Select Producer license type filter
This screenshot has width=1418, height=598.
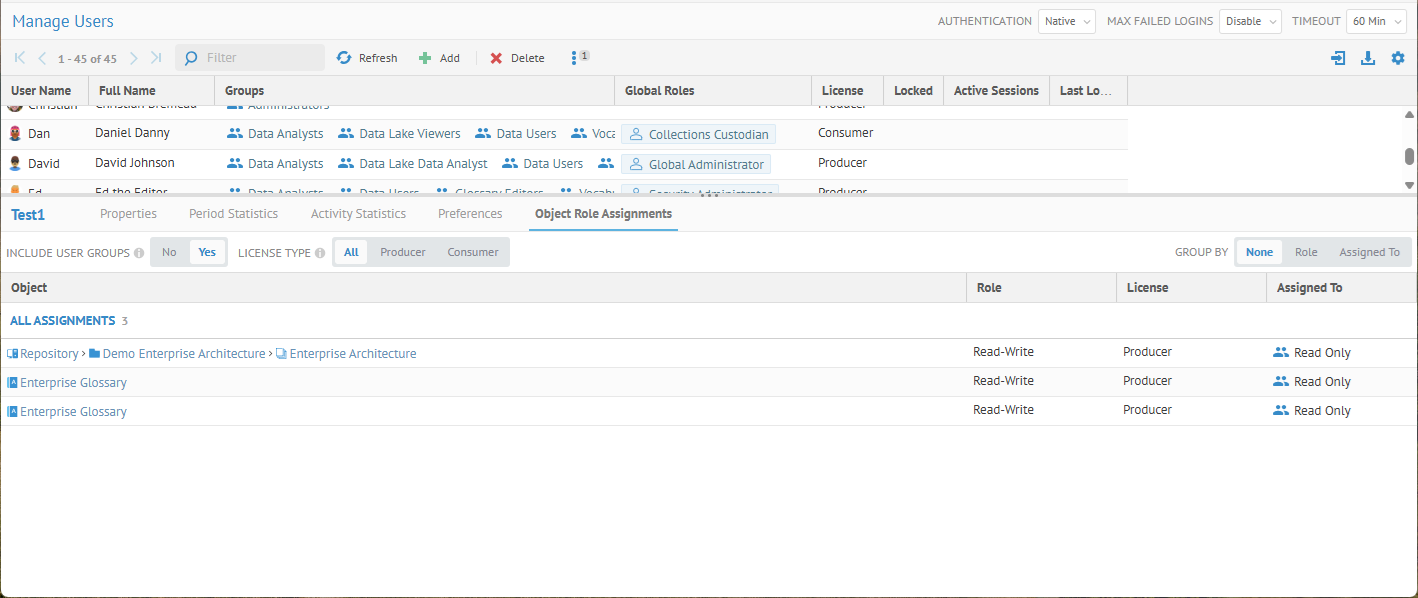[402, 252]
